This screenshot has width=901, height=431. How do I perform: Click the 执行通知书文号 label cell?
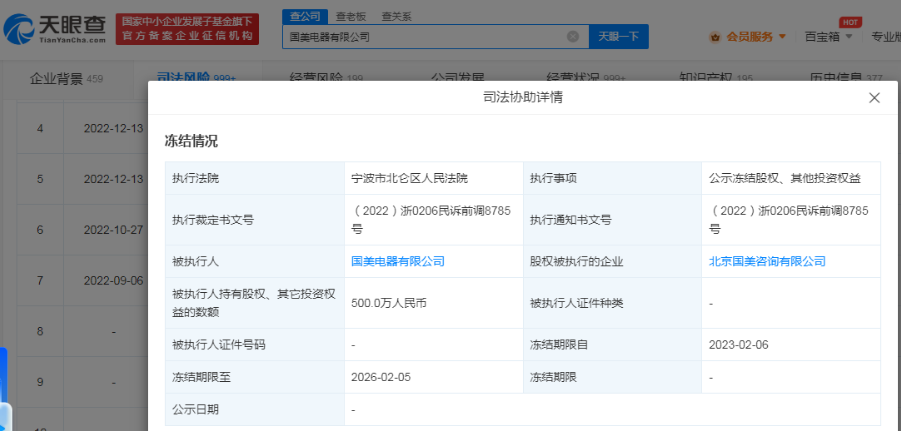click(x=613, y=220)
